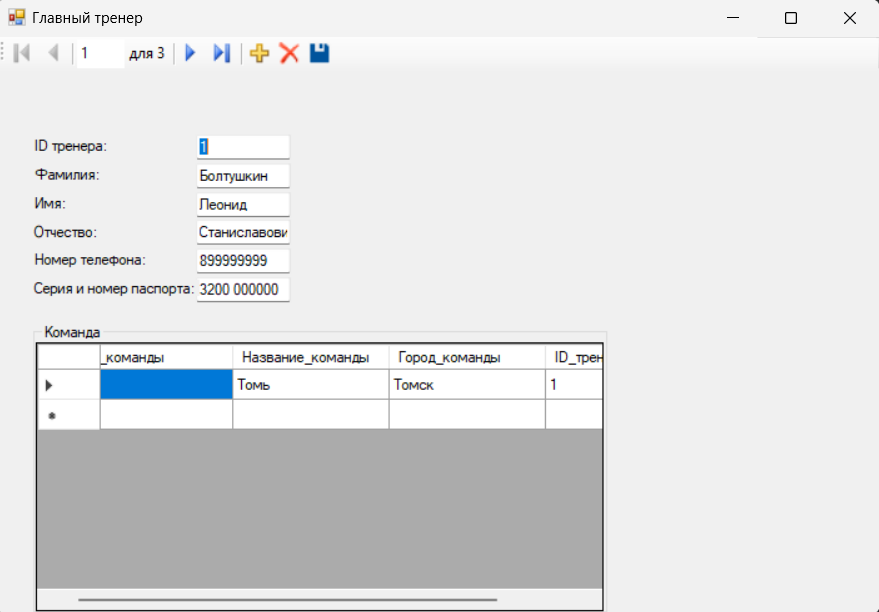
Task: Click the Имя field with Леонид
Action: (x=243, y=204)
